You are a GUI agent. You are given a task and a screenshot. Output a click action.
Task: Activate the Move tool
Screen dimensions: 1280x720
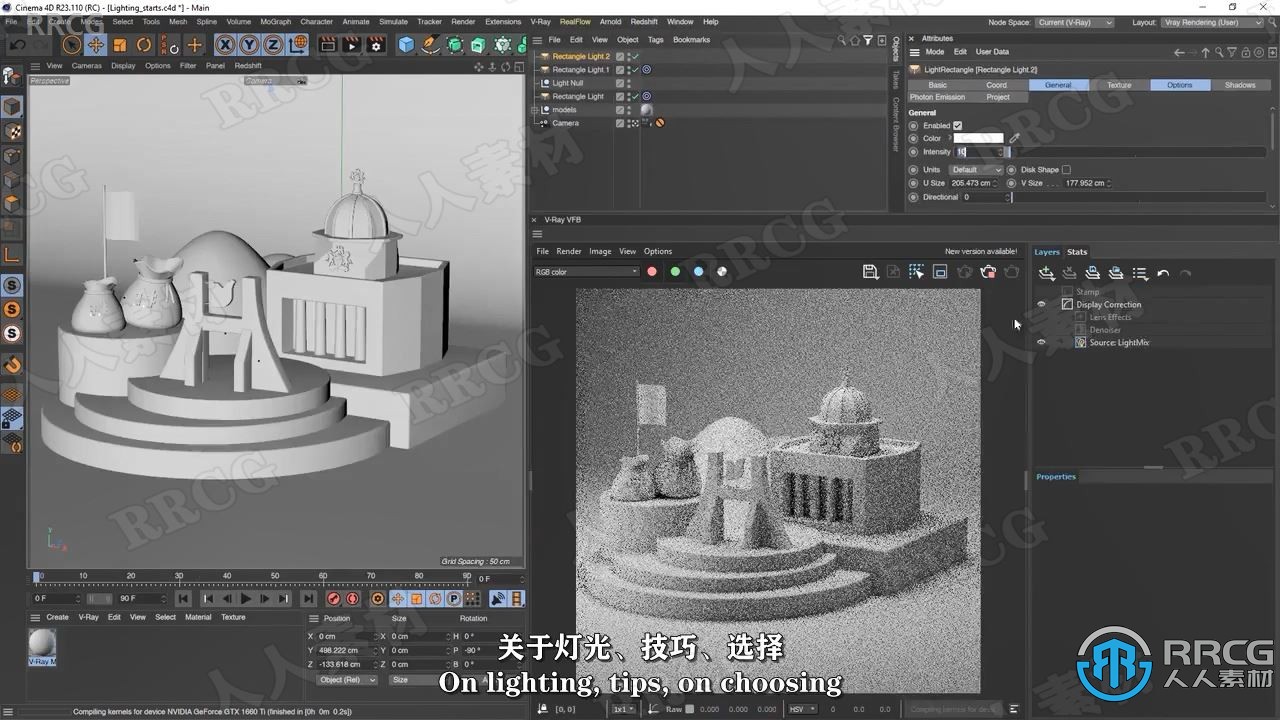point(95,44)
